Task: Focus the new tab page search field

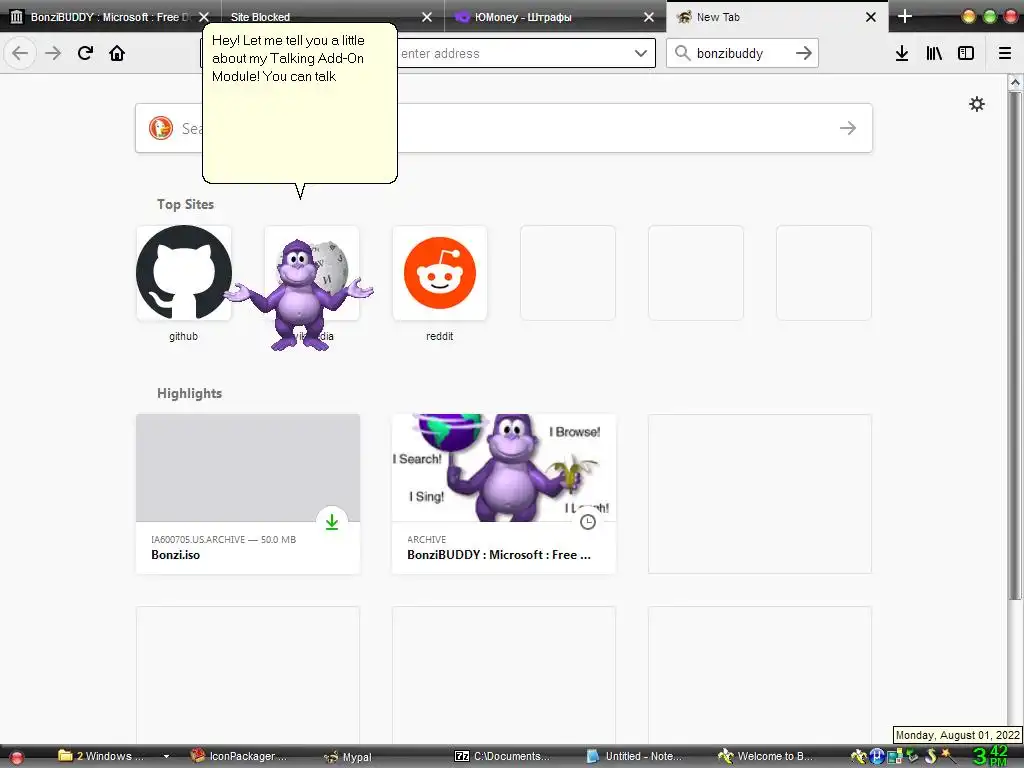Action: [504, 128]
